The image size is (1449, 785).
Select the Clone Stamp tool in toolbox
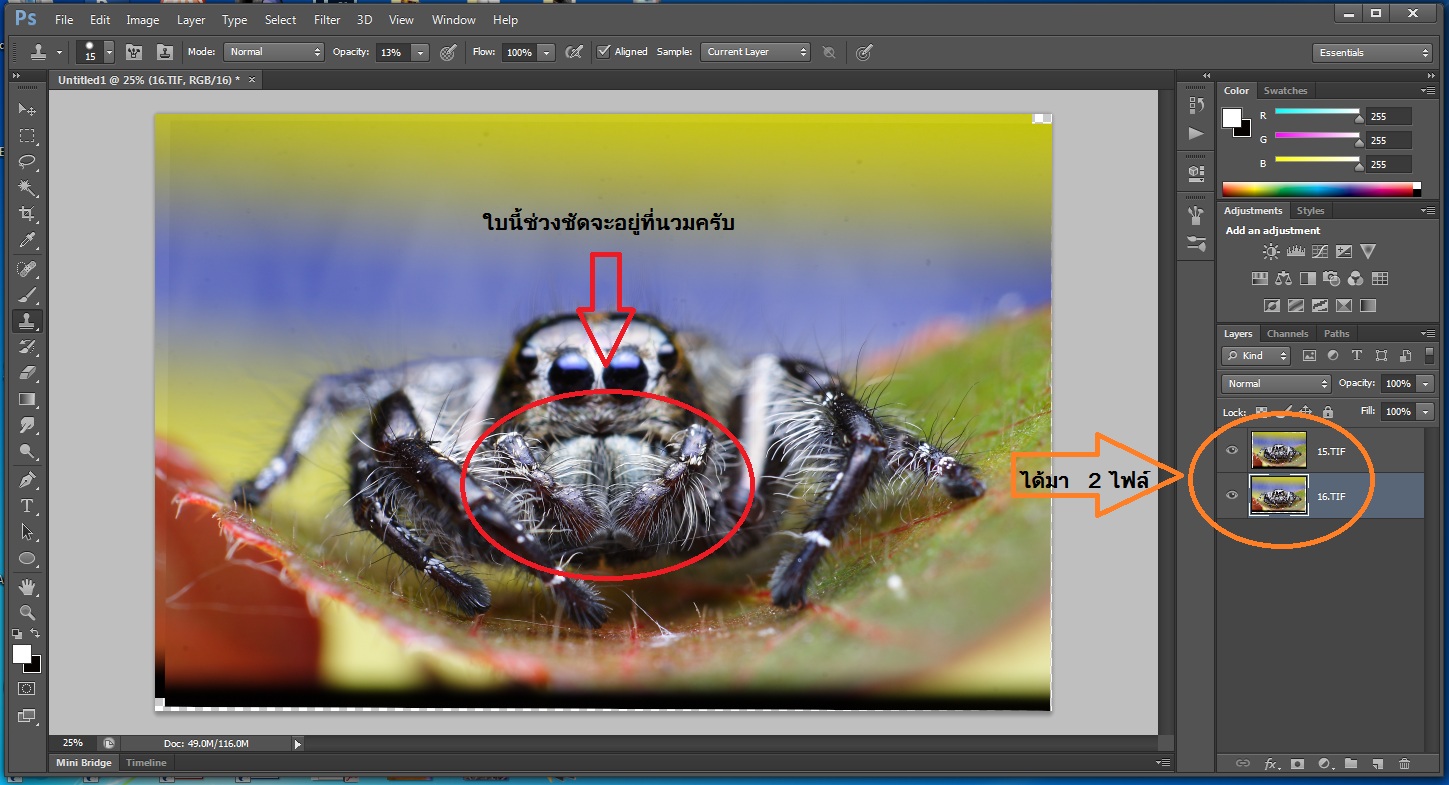[28, 321]
